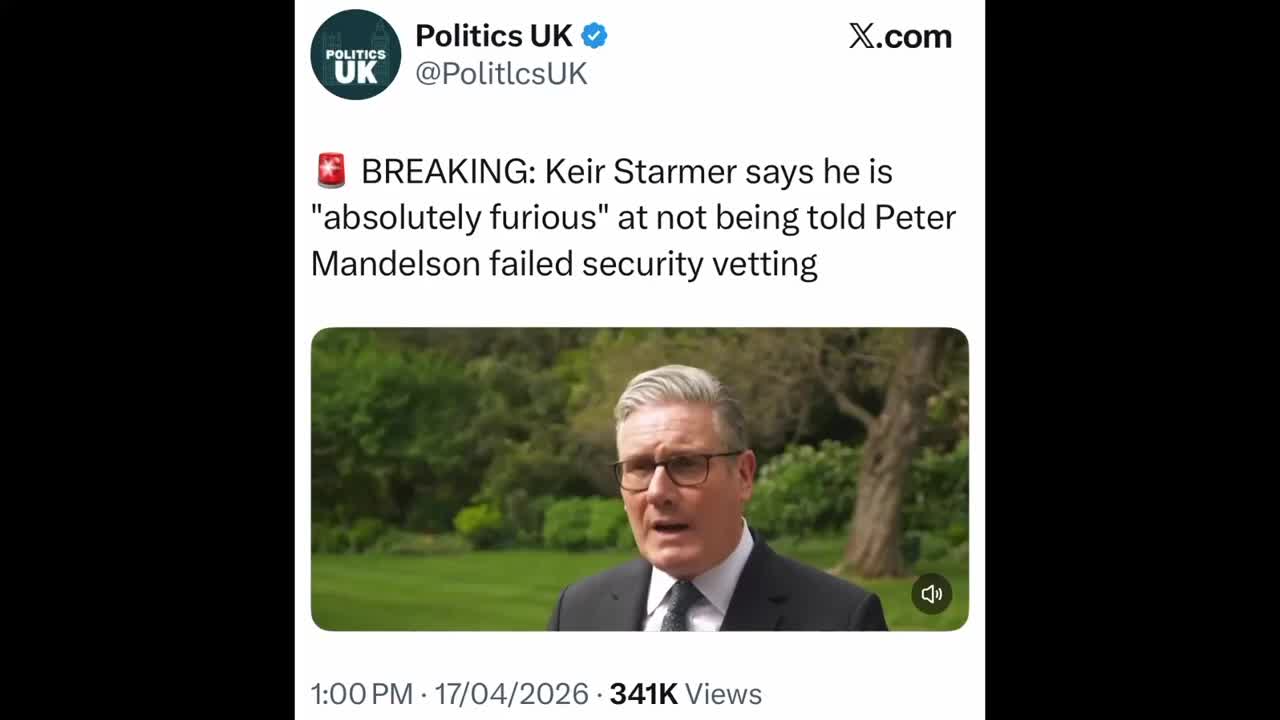Click the word Views below the video
This screenshot has height=720, width=1280.
point(725,694)
